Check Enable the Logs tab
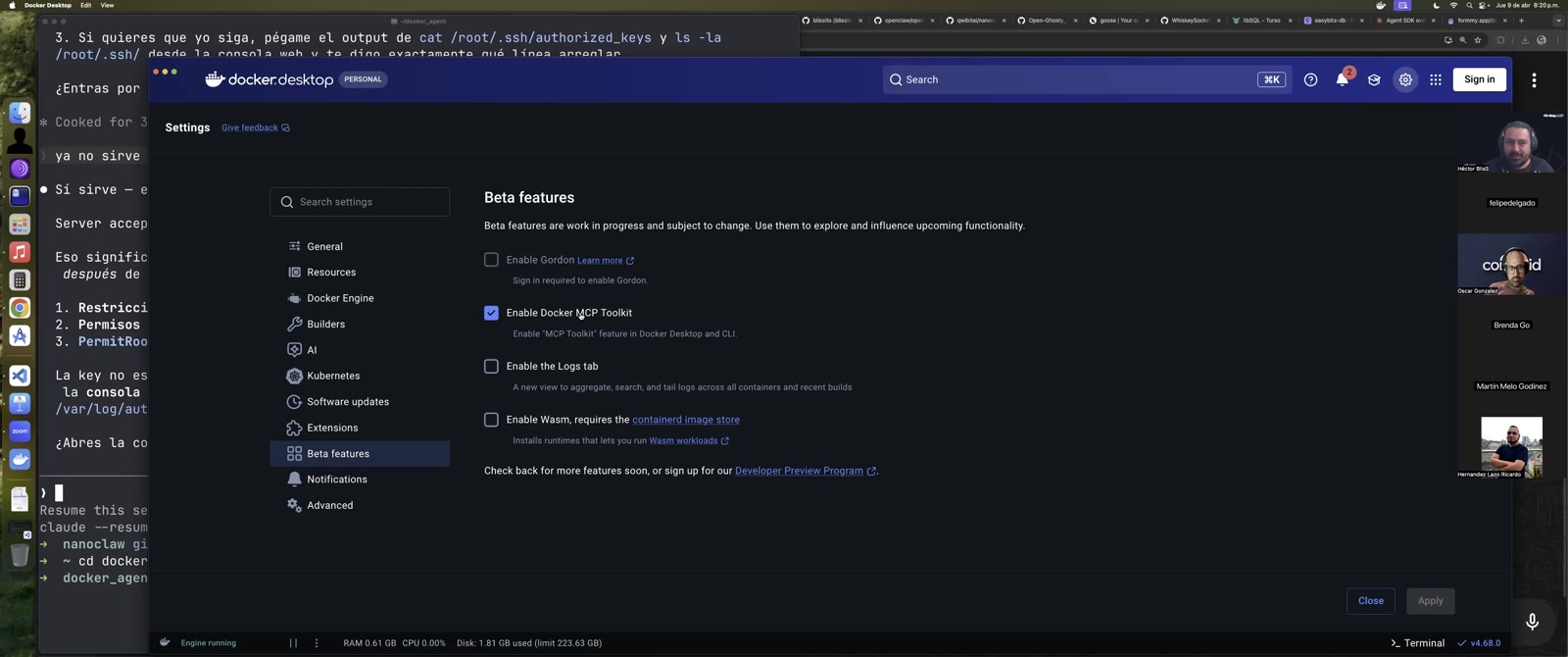 [x=491, y=366]
